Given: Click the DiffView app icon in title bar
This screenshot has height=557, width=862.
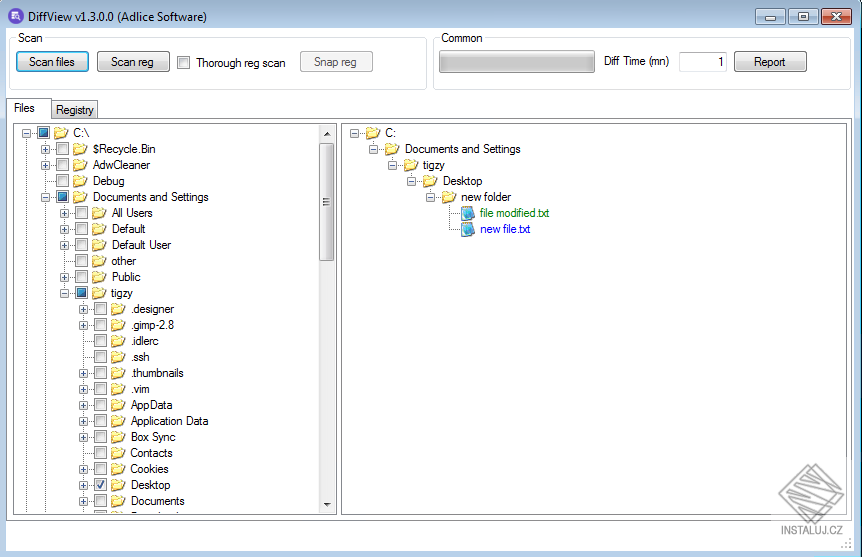Looking at the screenshot, I should 16,16.
